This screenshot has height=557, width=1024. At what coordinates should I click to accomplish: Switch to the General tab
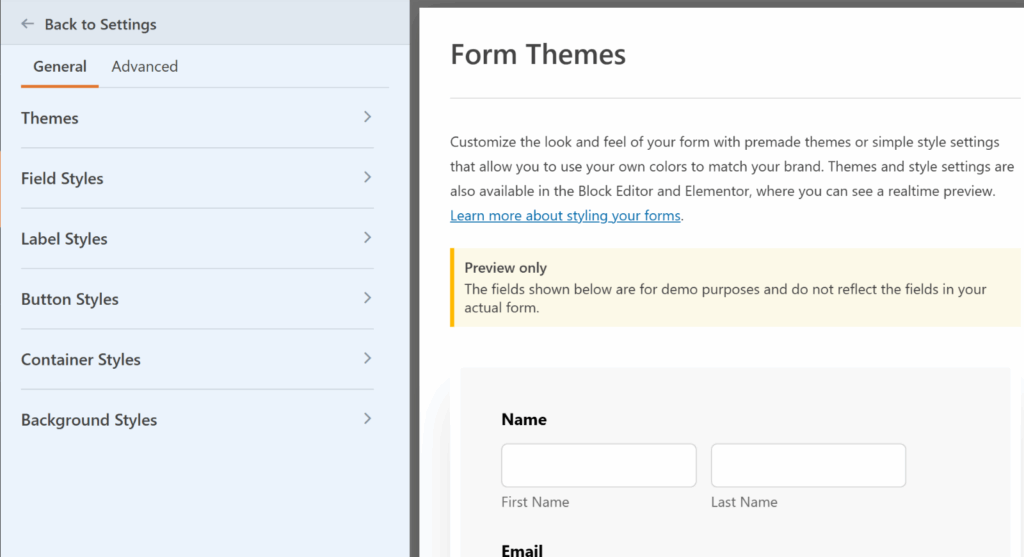pyautogui.click(x=59, y=66)
